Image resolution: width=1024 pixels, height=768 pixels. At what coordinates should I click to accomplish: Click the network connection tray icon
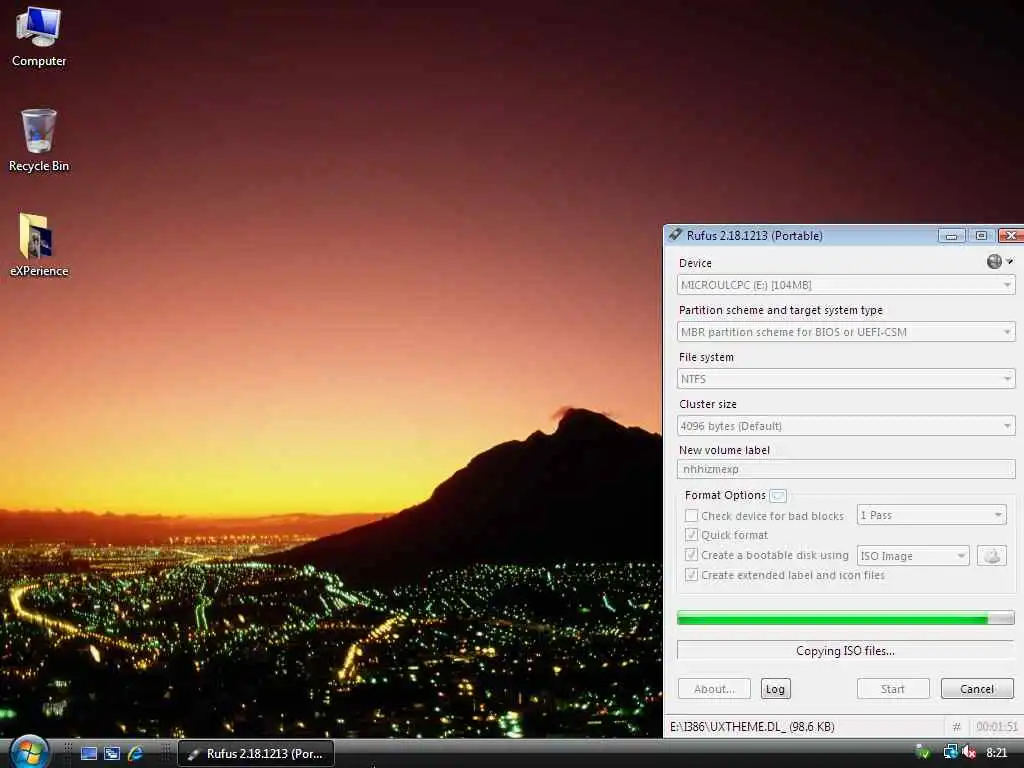click(x=950, y=752)
